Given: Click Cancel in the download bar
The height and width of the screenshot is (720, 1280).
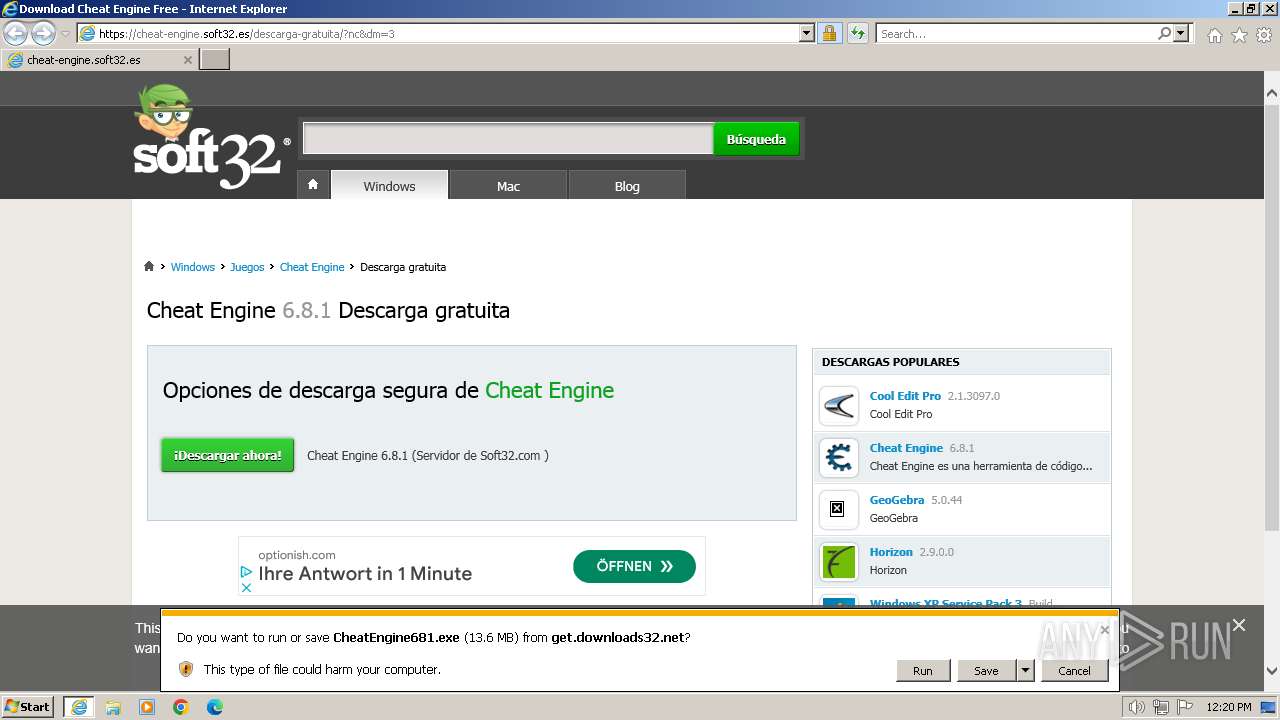Looking at the screenshot, I should coord(1074,671).
